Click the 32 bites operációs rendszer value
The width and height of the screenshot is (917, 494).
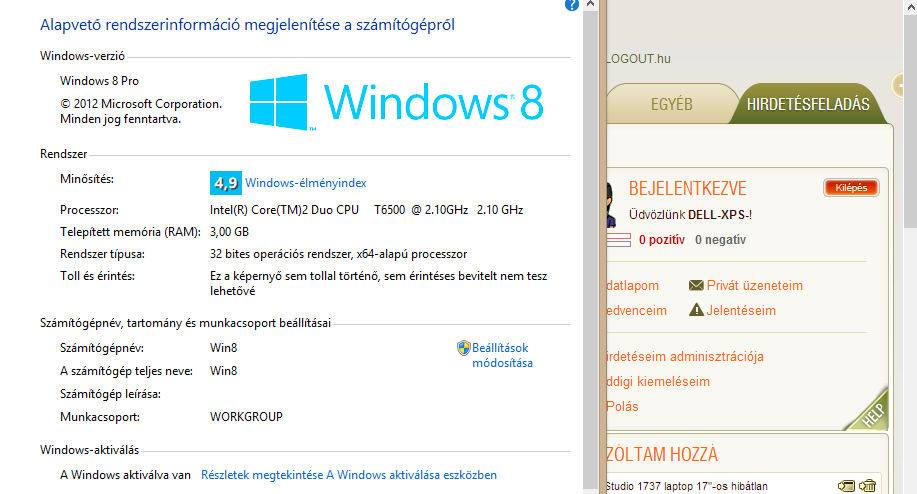[338, 254]
